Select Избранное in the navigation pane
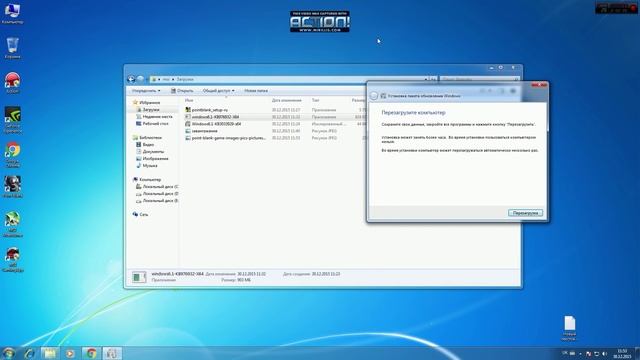Image resolution: width=640 pixels, height=360 pixels. [x=147, y=102]
